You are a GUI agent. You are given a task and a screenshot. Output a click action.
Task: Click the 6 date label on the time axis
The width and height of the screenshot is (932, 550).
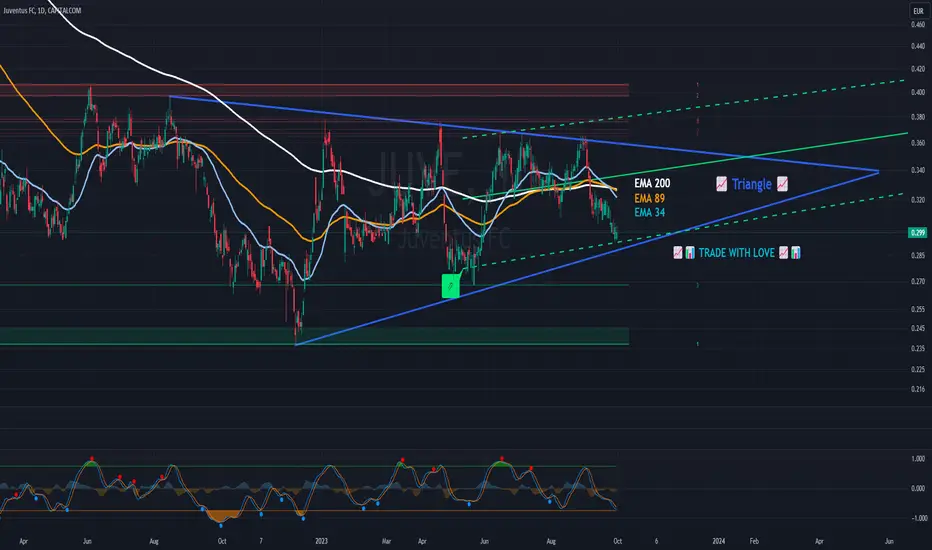(x=656, y=541)
